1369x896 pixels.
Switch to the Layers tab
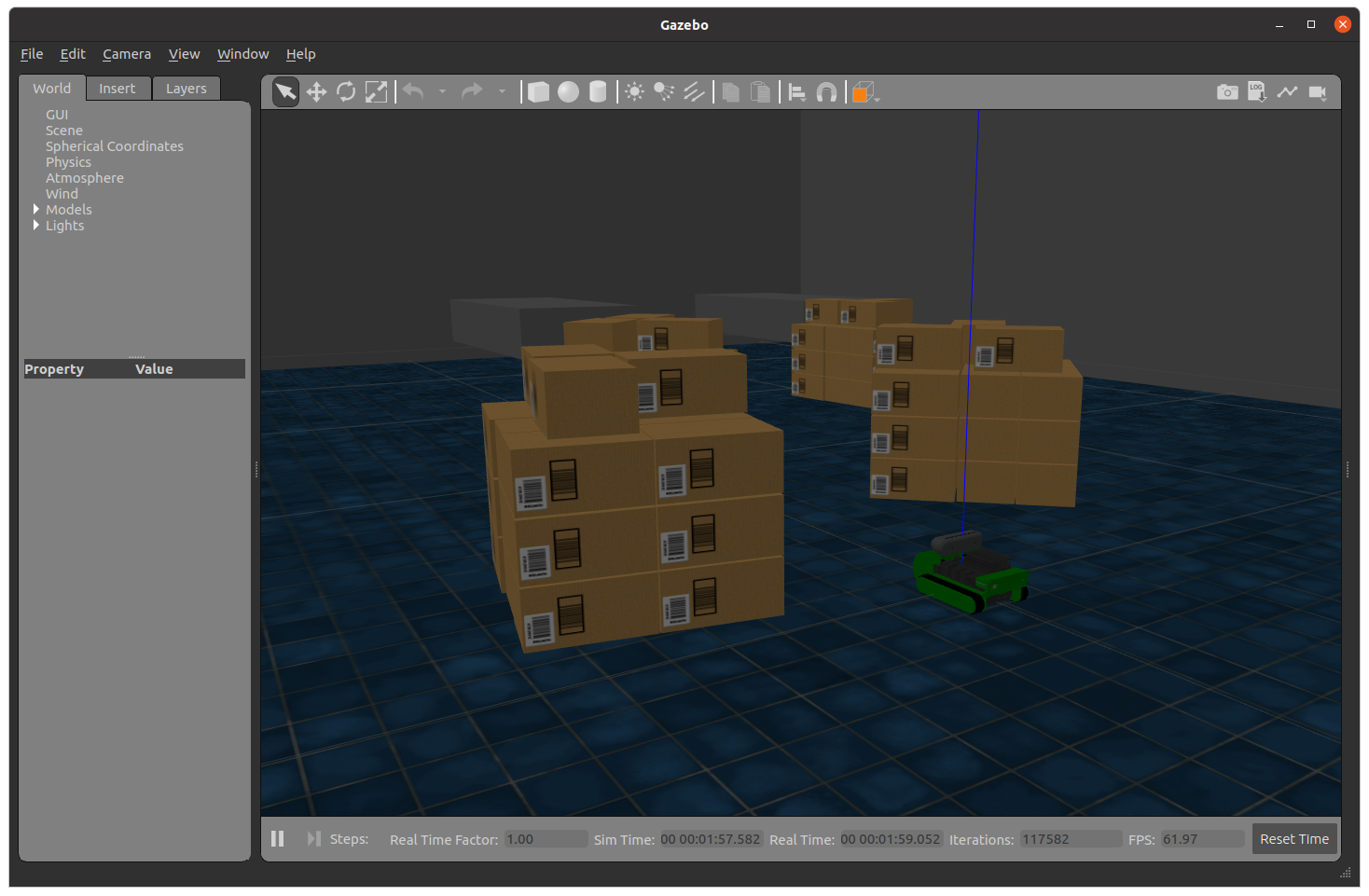tap(187, 89)
